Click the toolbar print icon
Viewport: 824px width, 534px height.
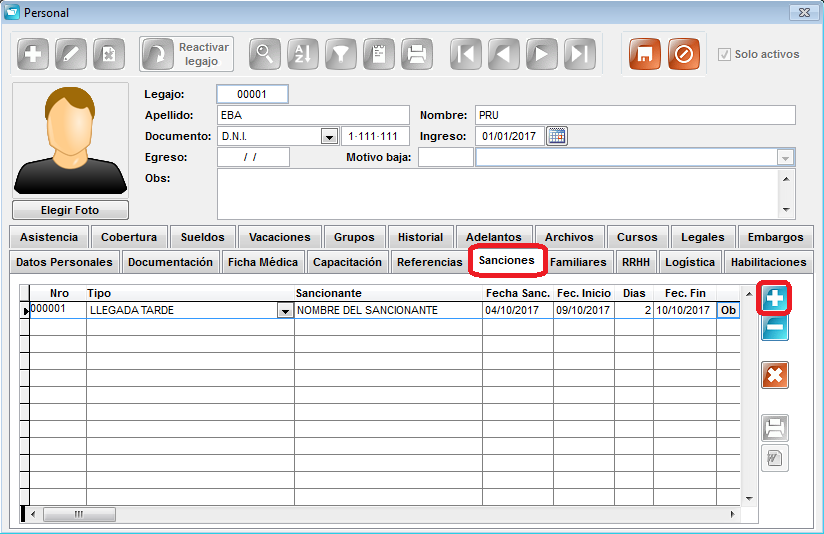point(417,54)
